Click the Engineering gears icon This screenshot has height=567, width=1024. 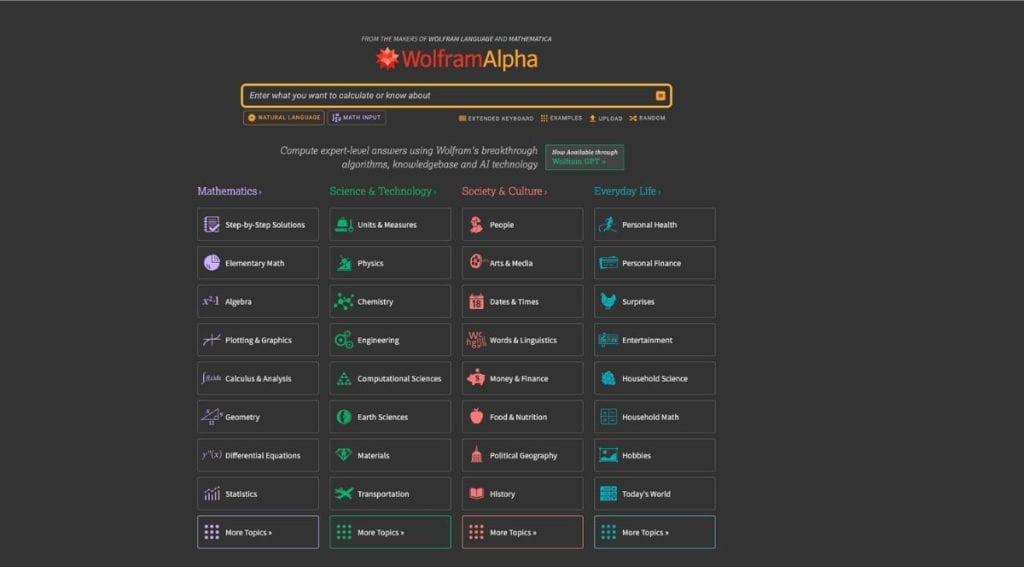click(x=344, y=340)
